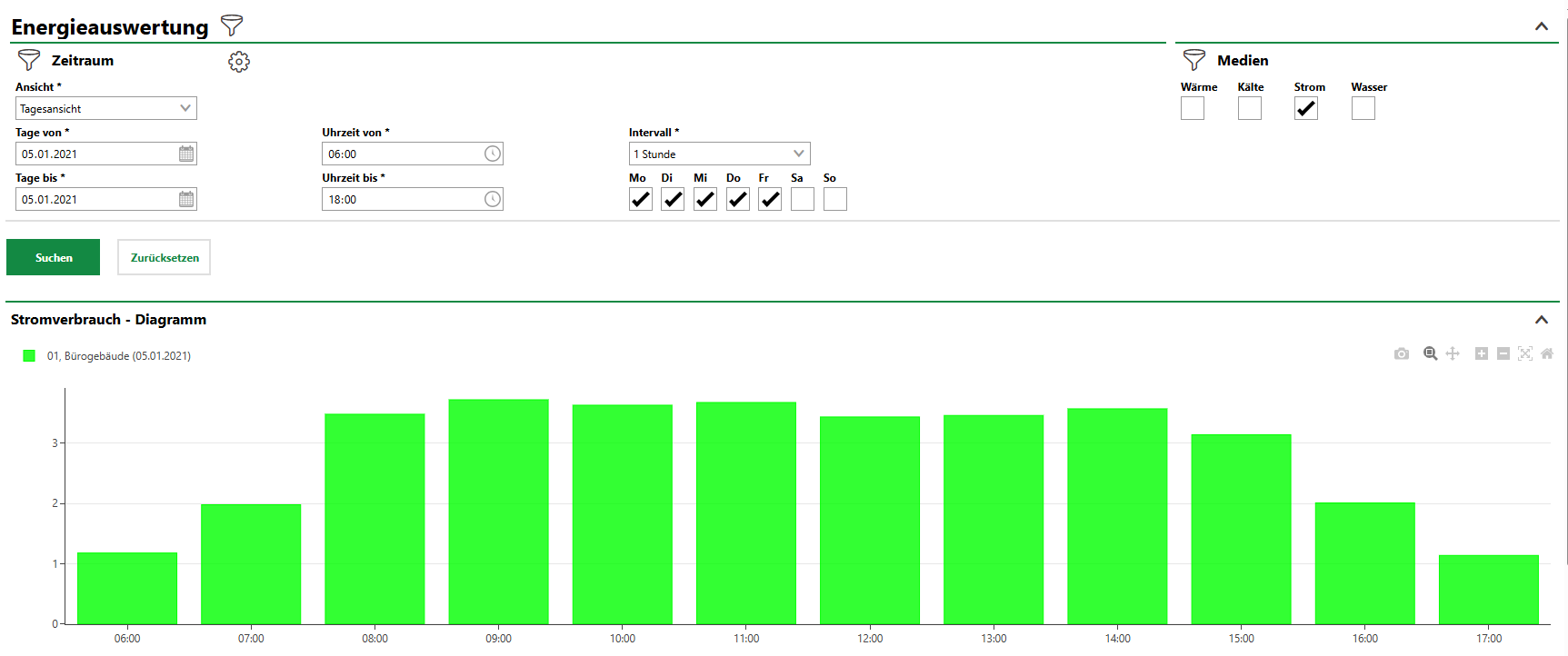Toggle the green Bürogebäude legend swatch
Image resolution: width=1568 pixels, height=656 pixels.
(x=29, y=356)
